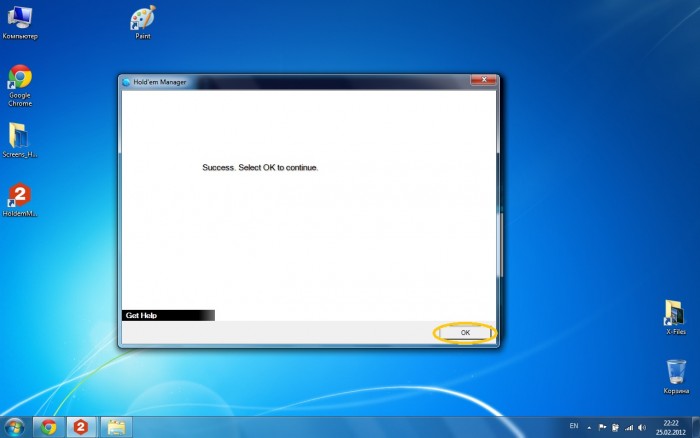Switch to Holdem Manager 2 taskbar button
Image resolution: width=700 pixels, height=438 pixels.
[81, 427]
